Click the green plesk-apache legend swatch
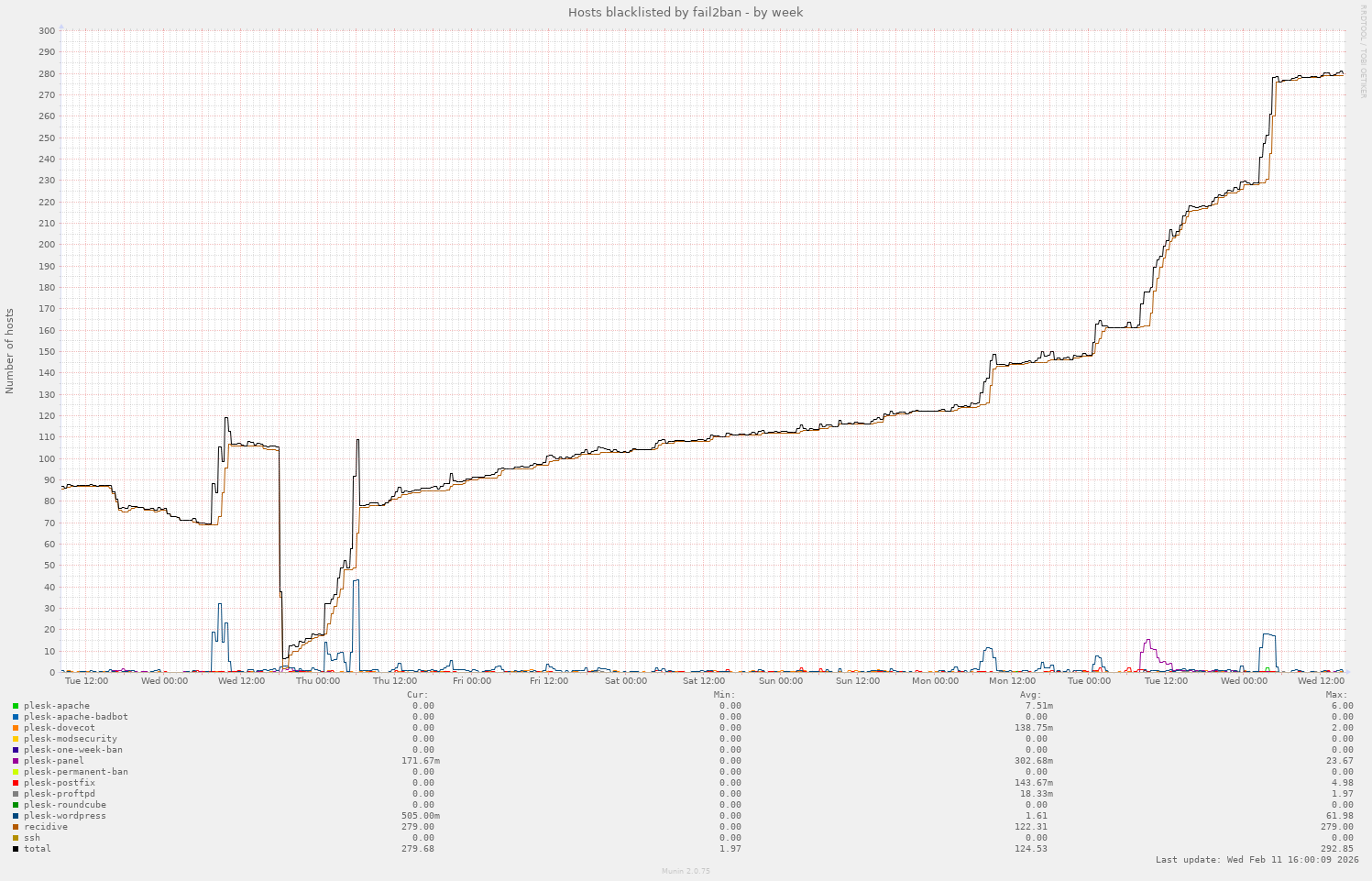The height and width of the screenshot is (881, 1372). coord(16,706)
